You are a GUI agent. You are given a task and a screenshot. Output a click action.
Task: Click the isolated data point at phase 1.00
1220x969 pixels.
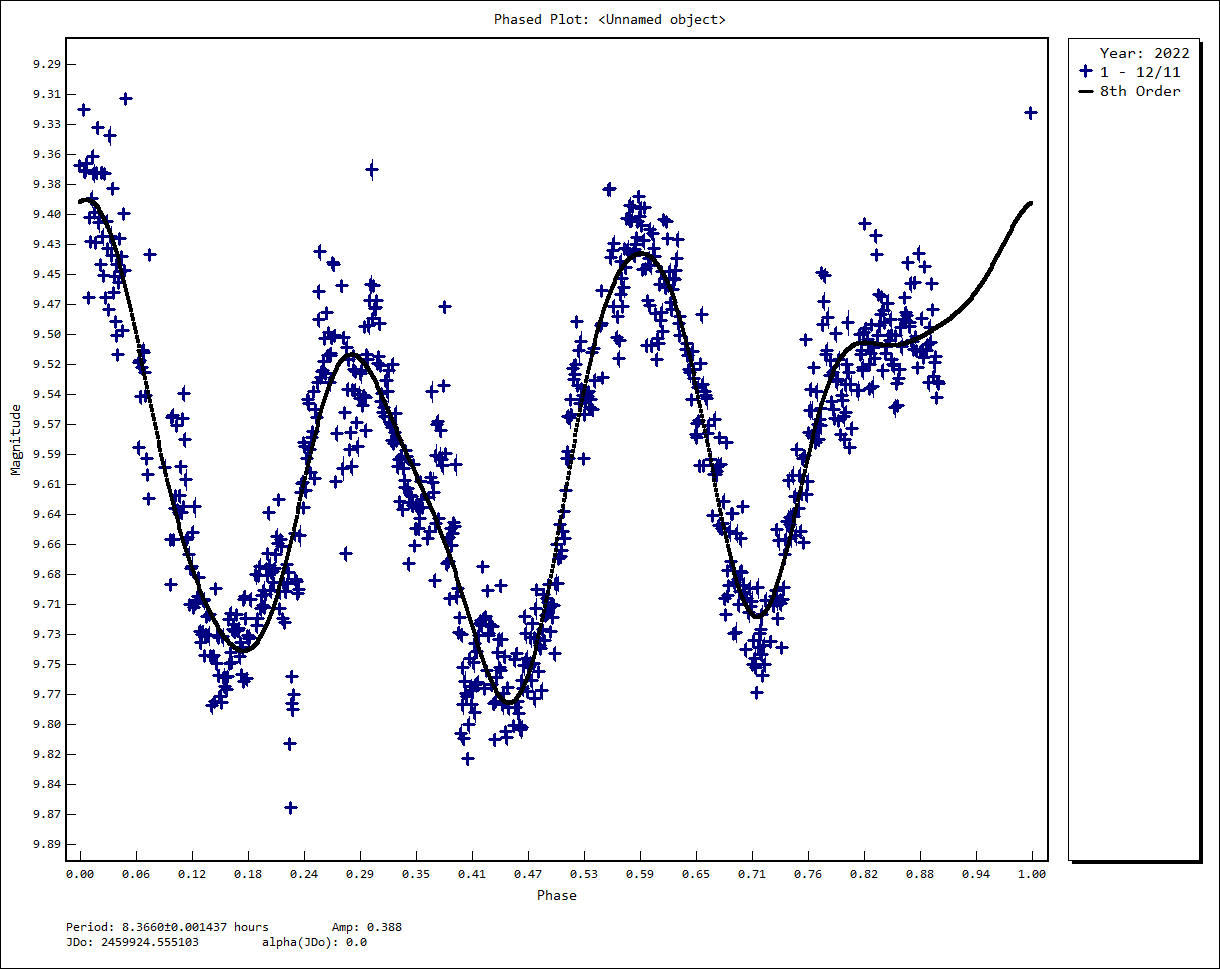pyautogui.click(x=1030, y=113)
